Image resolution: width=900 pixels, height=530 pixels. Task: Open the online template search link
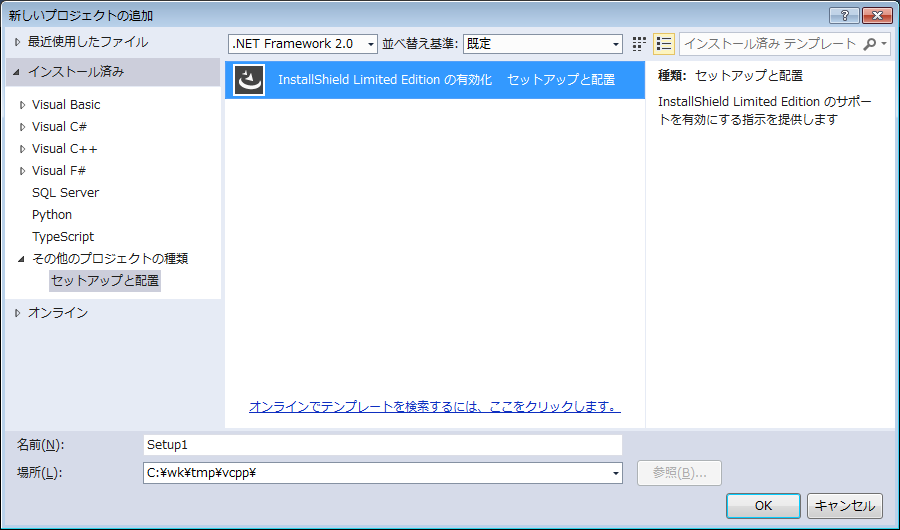click(x=435, y=407)
